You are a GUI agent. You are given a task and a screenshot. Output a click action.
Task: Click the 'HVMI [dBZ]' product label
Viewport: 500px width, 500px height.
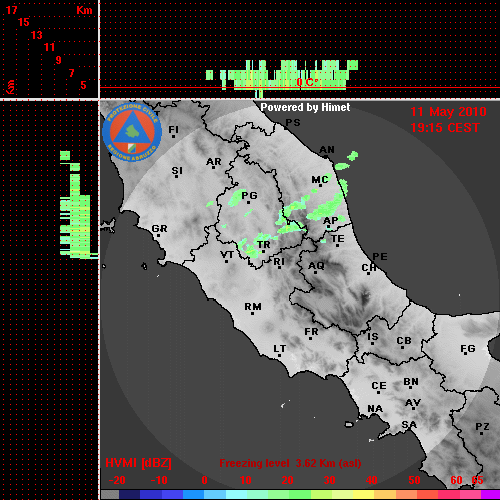tap(138, 463)
